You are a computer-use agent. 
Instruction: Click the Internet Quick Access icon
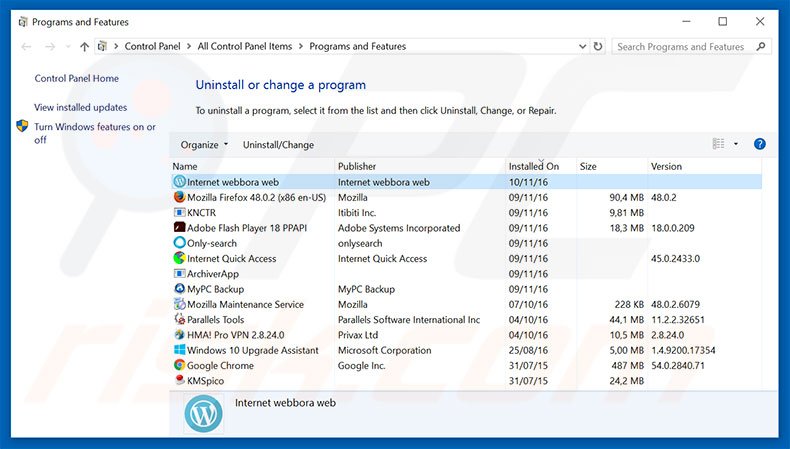(x=179, y=258)
